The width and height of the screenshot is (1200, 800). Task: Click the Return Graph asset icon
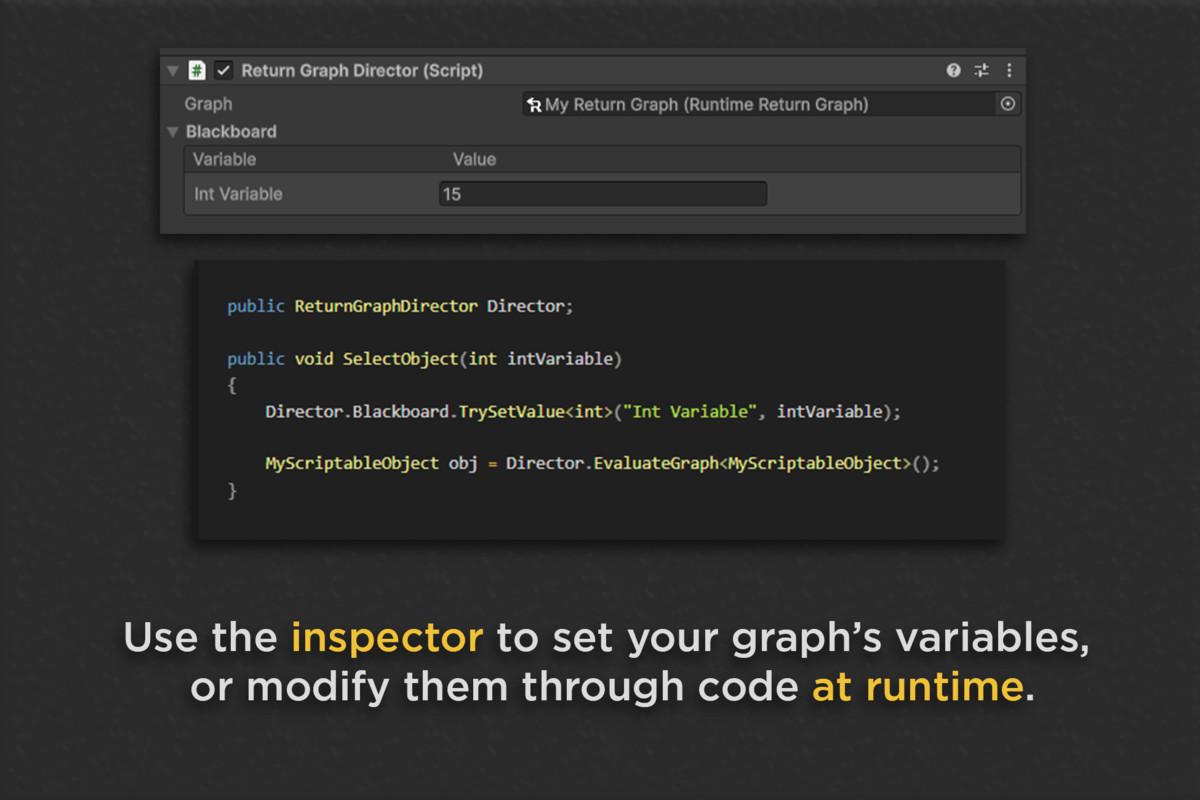pos(534,105)
